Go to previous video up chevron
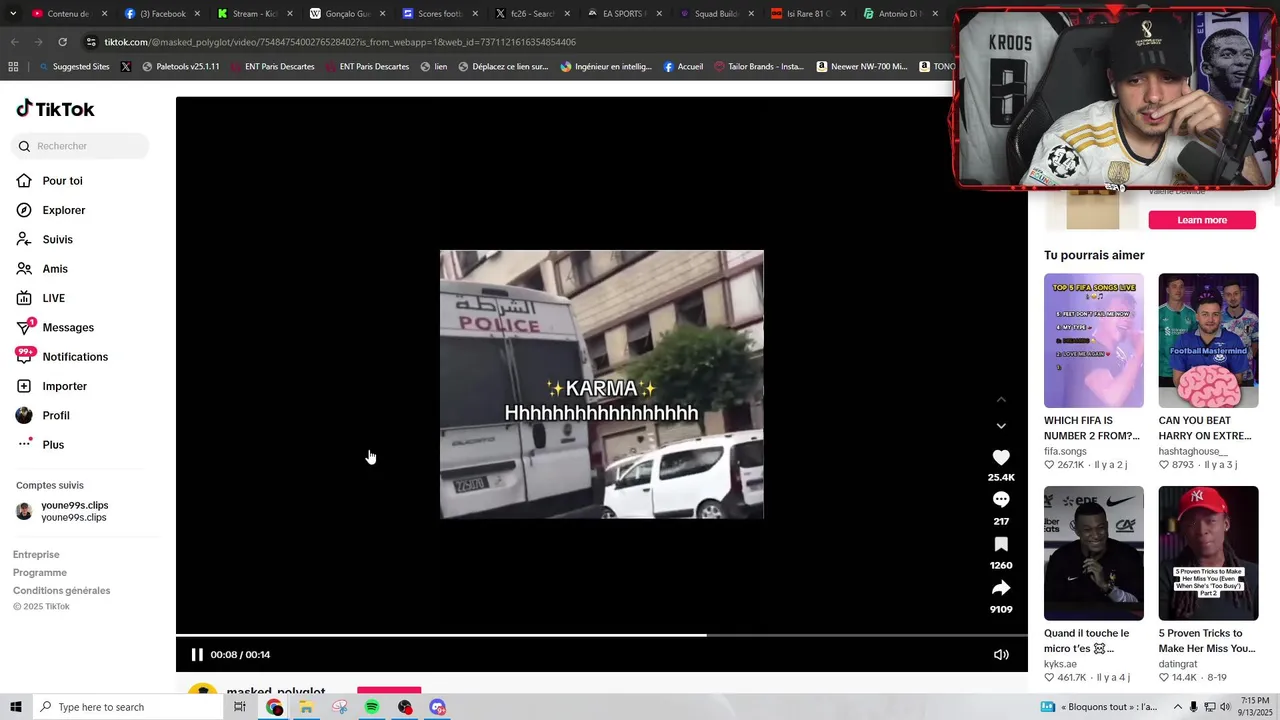This screenshot has width=1280, height=720. click(x=1001, y=400)
